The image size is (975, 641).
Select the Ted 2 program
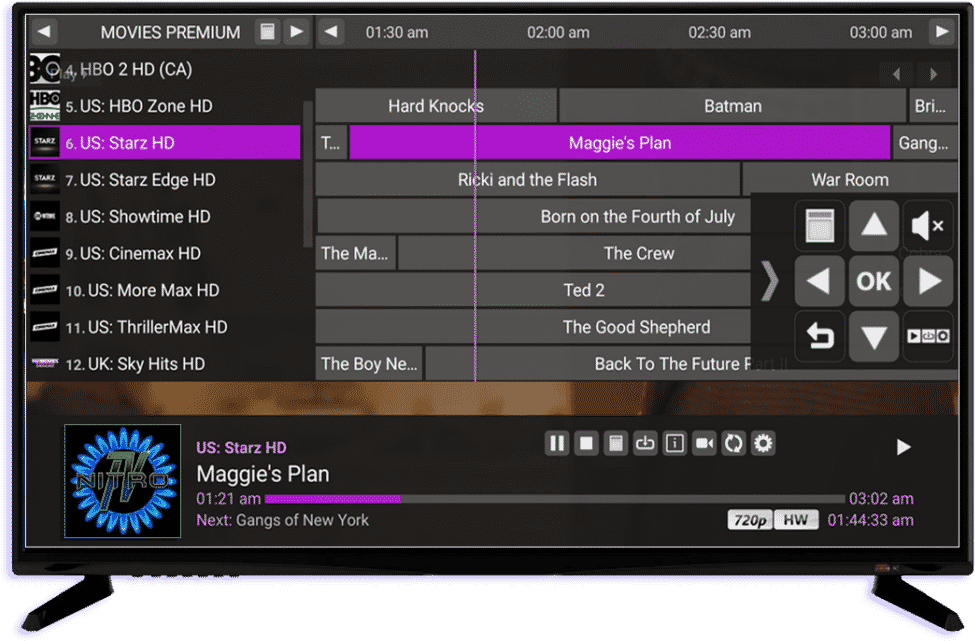(x=534, y=290)
